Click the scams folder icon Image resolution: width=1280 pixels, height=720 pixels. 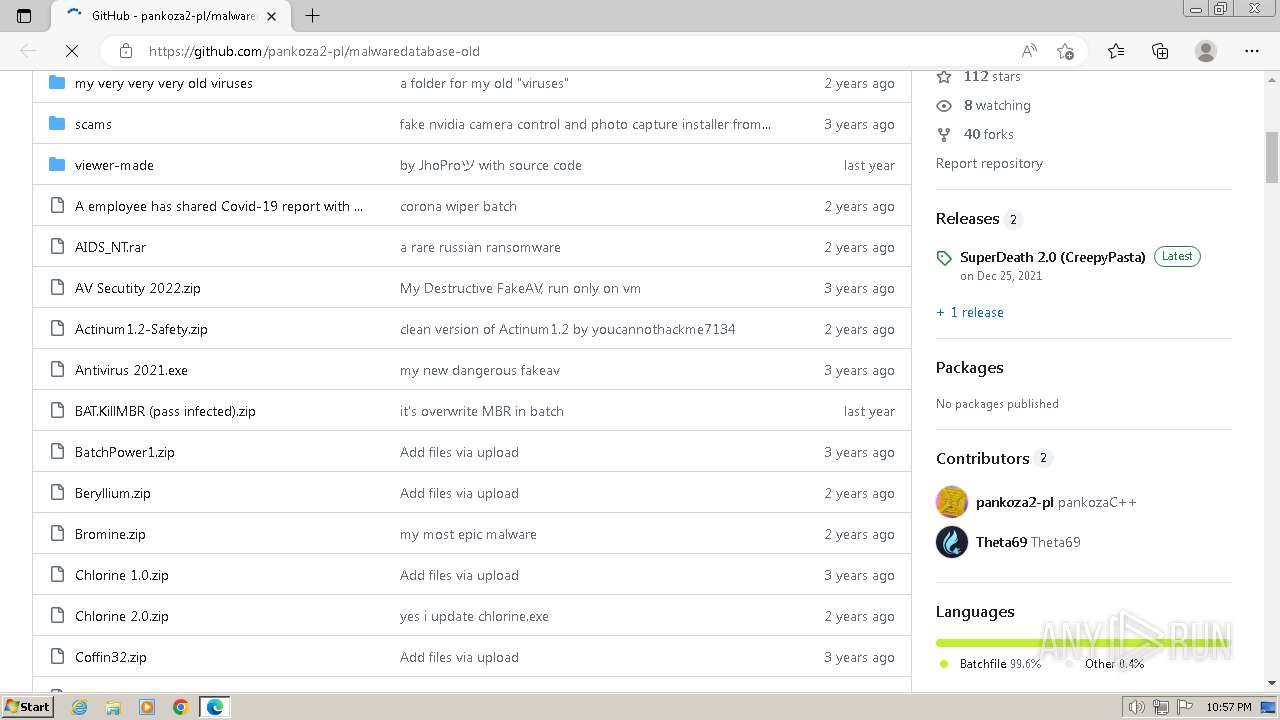coord(57,124)
